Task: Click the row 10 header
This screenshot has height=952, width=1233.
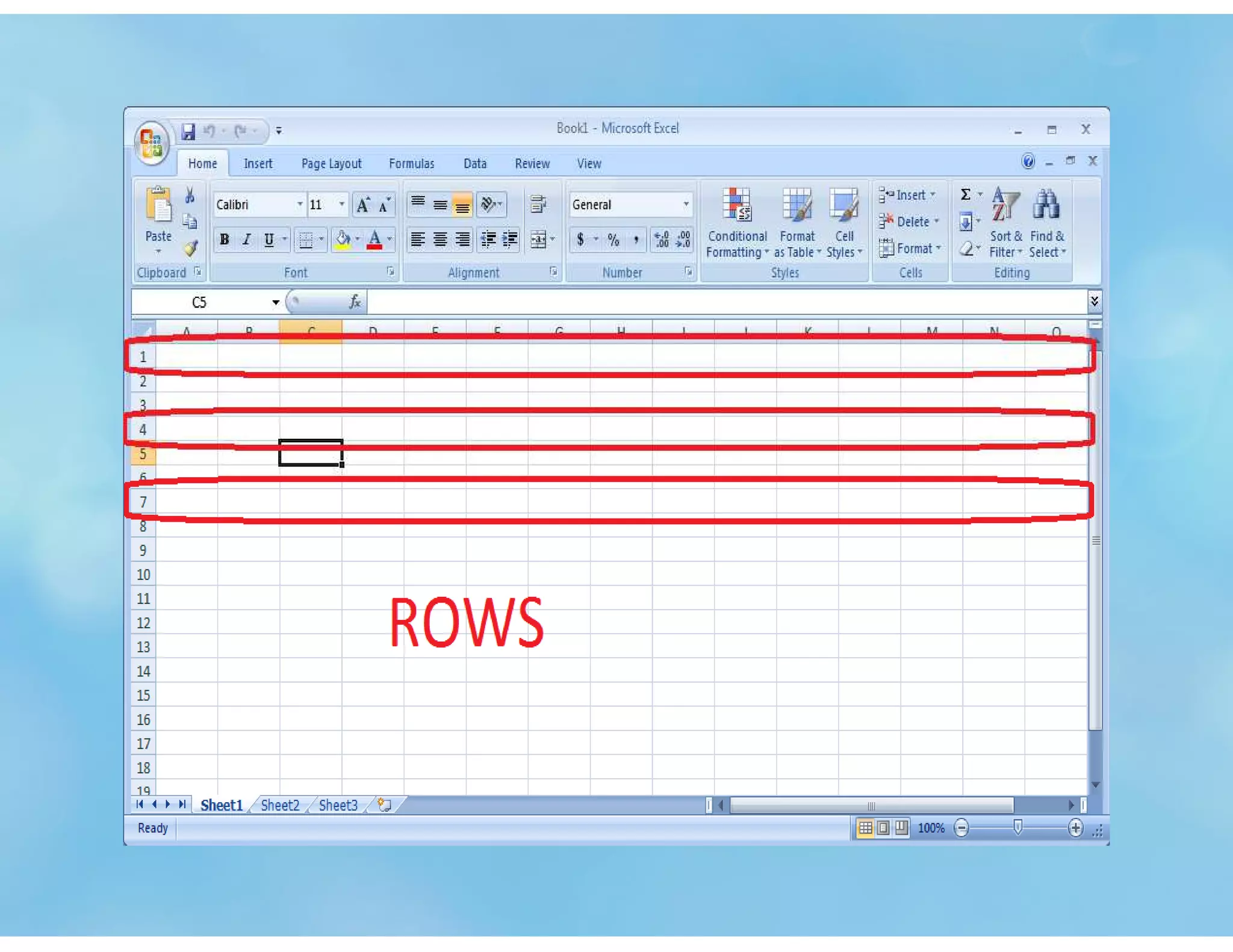Action: (143, 575)
